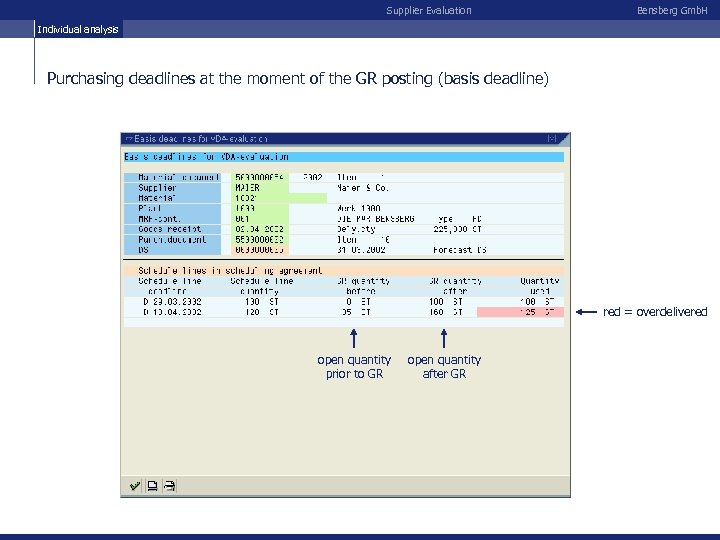
Task: Click 'Schedule lines in scheduling agreement' header
Action: coord(230,271)
